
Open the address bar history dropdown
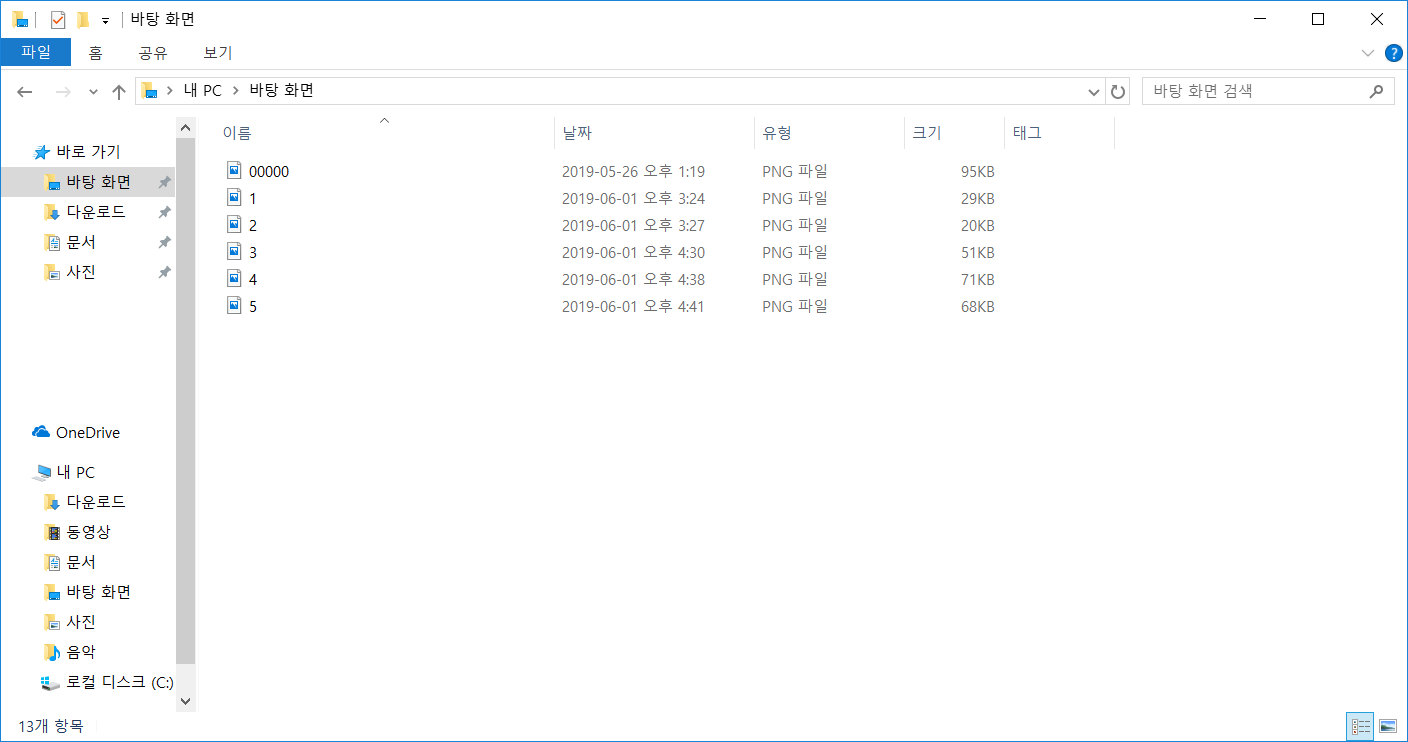[x=1094, y=91]
